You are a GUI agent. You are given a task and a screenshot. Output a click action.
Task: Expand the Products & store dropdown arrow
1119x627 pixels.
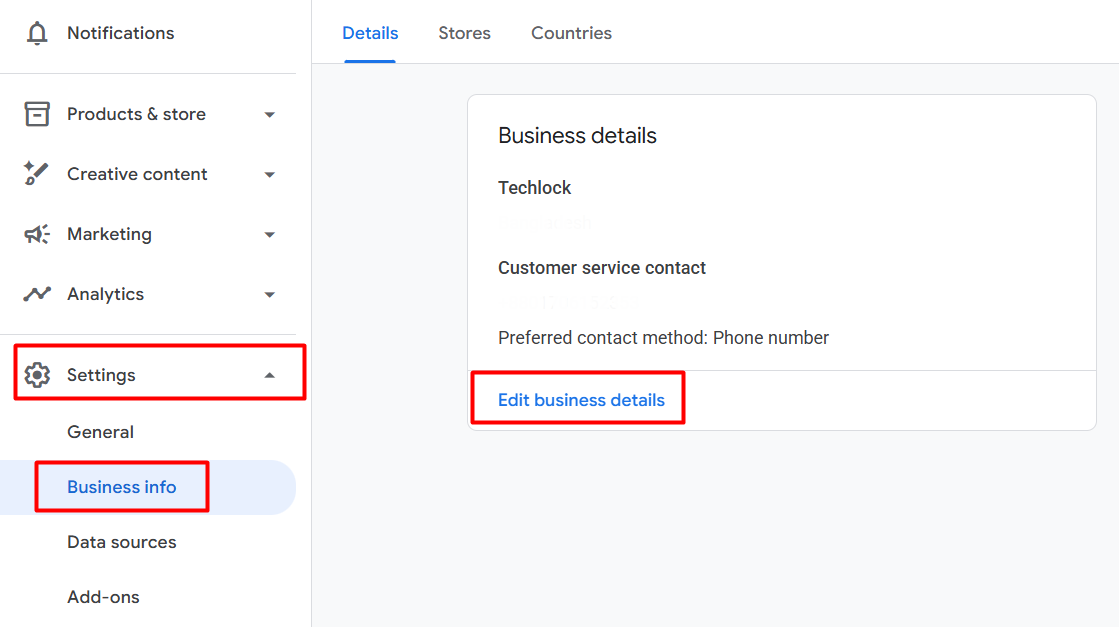pos(269,115)
